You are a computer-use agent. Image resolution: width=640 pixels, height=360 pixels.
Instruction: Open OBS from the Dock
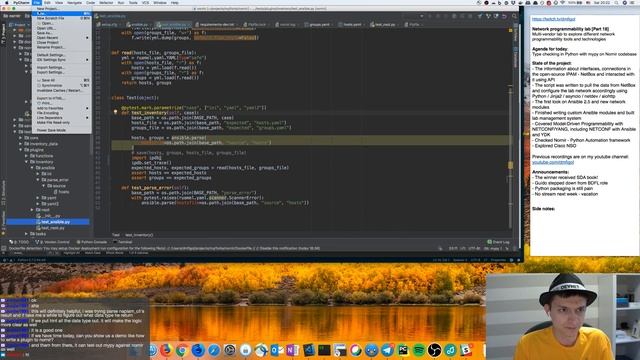pyautogui.click(x=434, y=350)
